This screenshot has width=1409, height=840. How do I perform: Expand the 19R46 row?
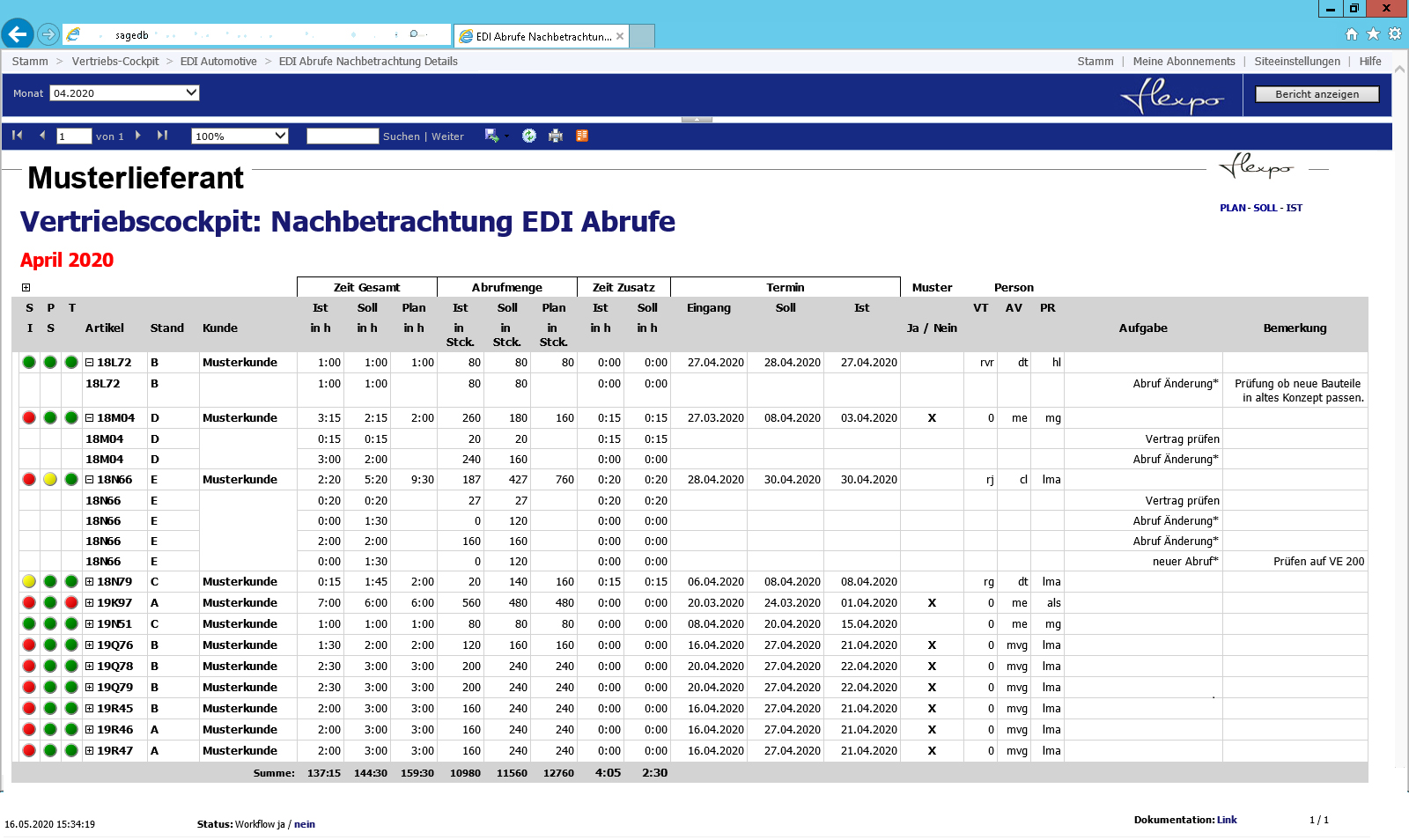pyautogui.click(x=89, y=729)
